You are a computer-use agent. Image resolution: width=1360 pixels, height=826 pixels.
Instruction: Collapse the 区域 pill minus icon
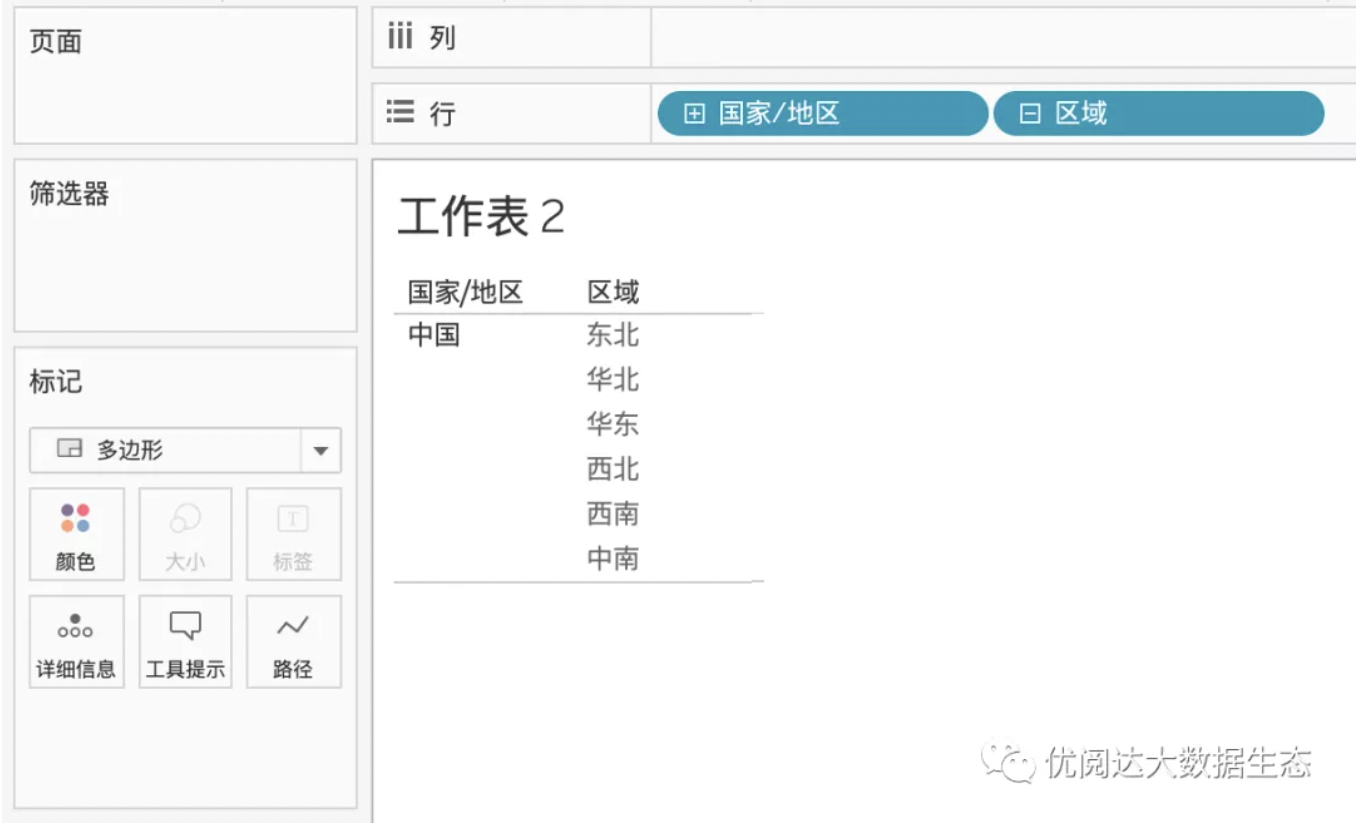(1030, 114)
